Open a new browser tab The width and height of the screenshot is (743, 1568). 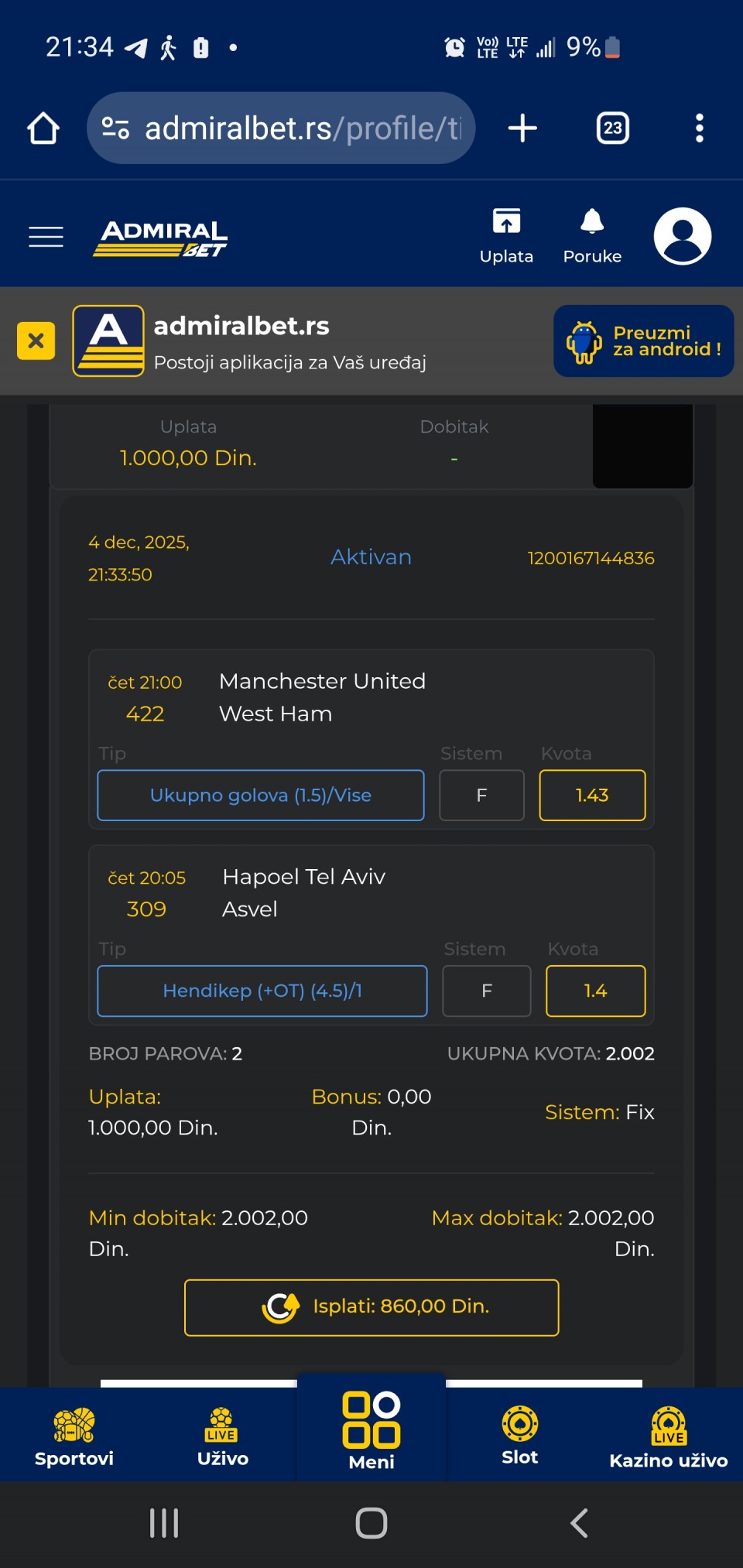pyautogui.click(x=522, y=128)
